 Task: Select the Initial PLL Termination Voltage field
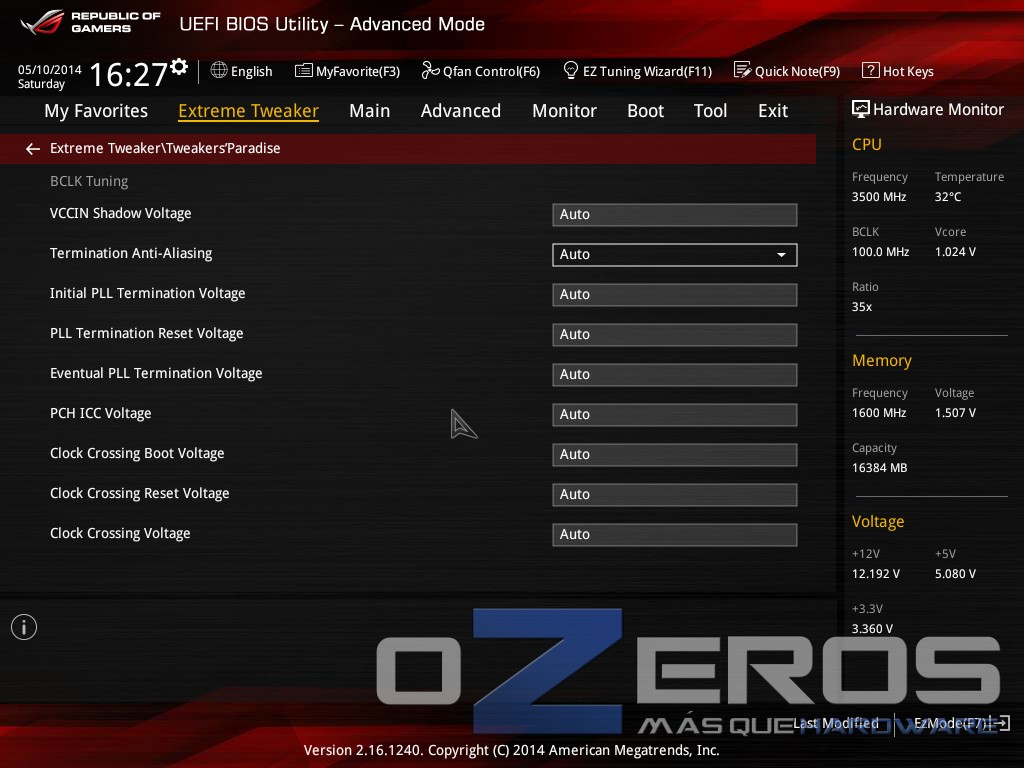tap(675, 295)
